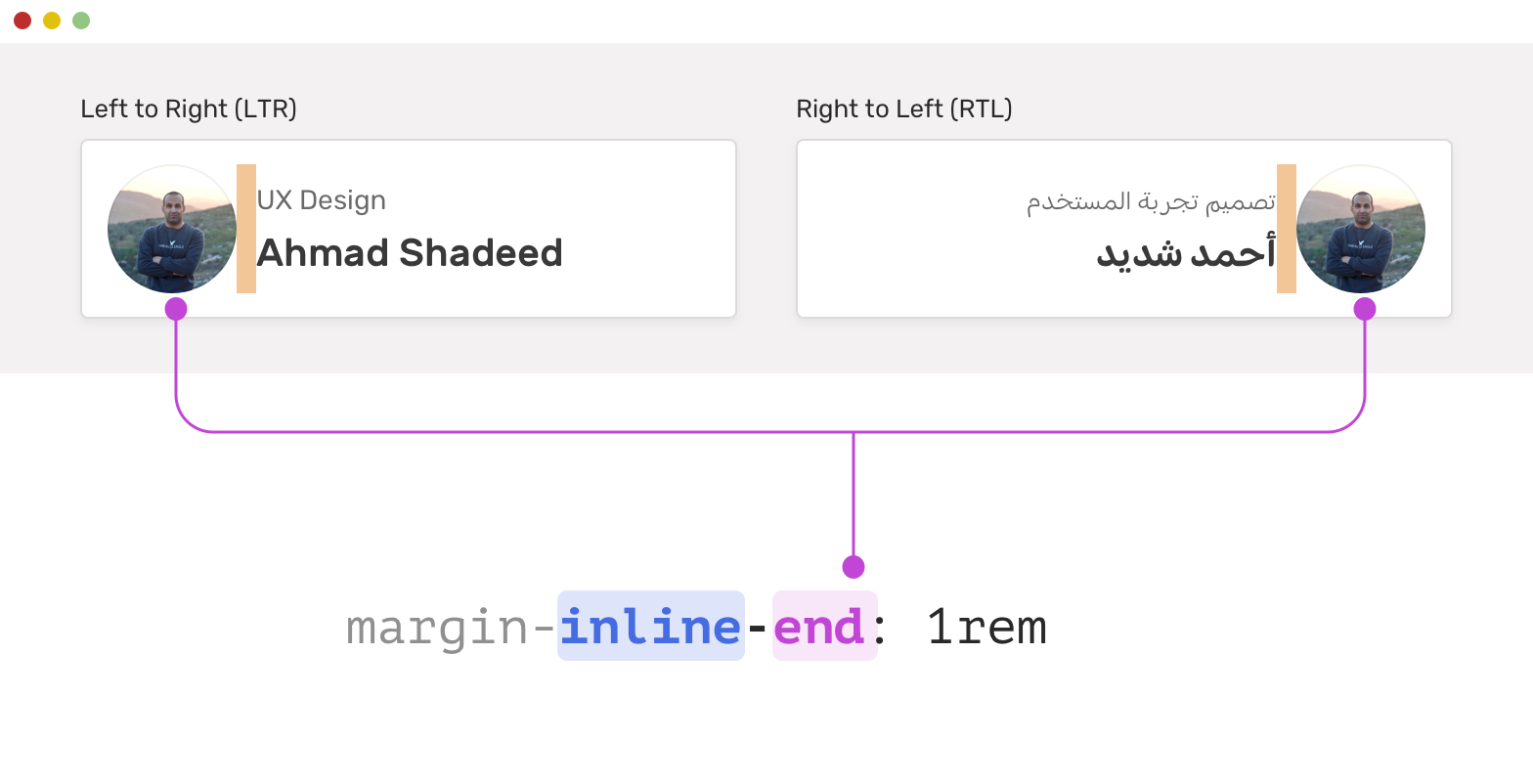Click the purple dot above the code
This screenshot has width=1533, height=784.
[x=854, y=566]
